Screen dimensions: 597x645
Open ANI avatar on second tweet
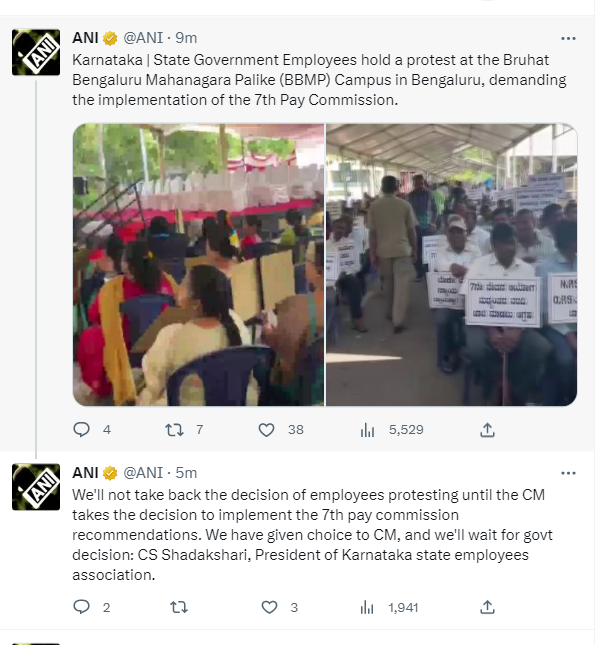(36, 487)
